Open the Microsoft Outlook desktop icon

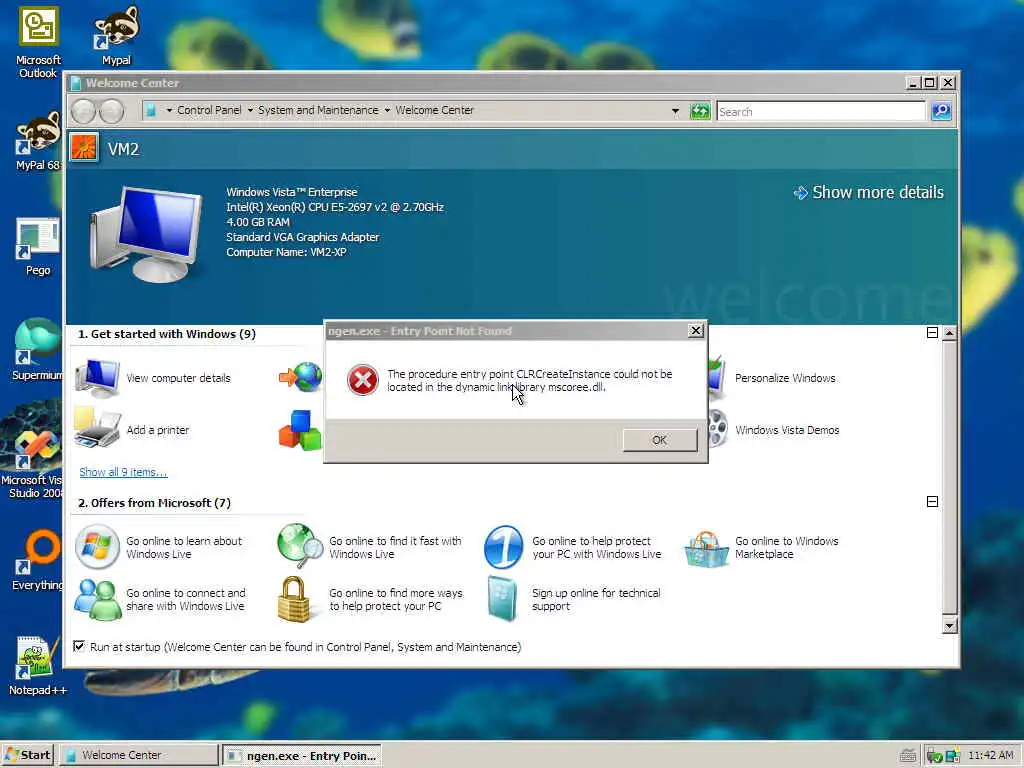point(38,42)
